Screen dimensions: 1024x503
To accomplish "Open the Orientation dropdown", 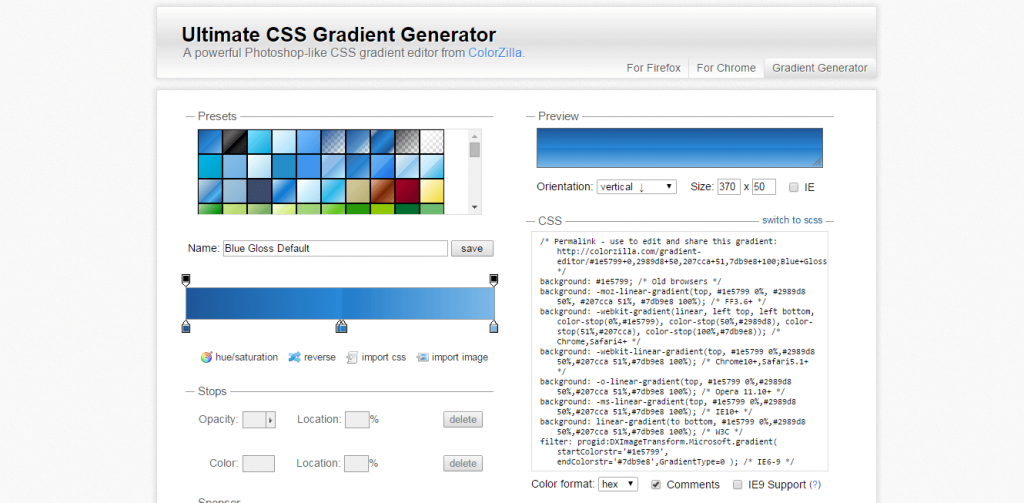I will click(x=637, y=187).
